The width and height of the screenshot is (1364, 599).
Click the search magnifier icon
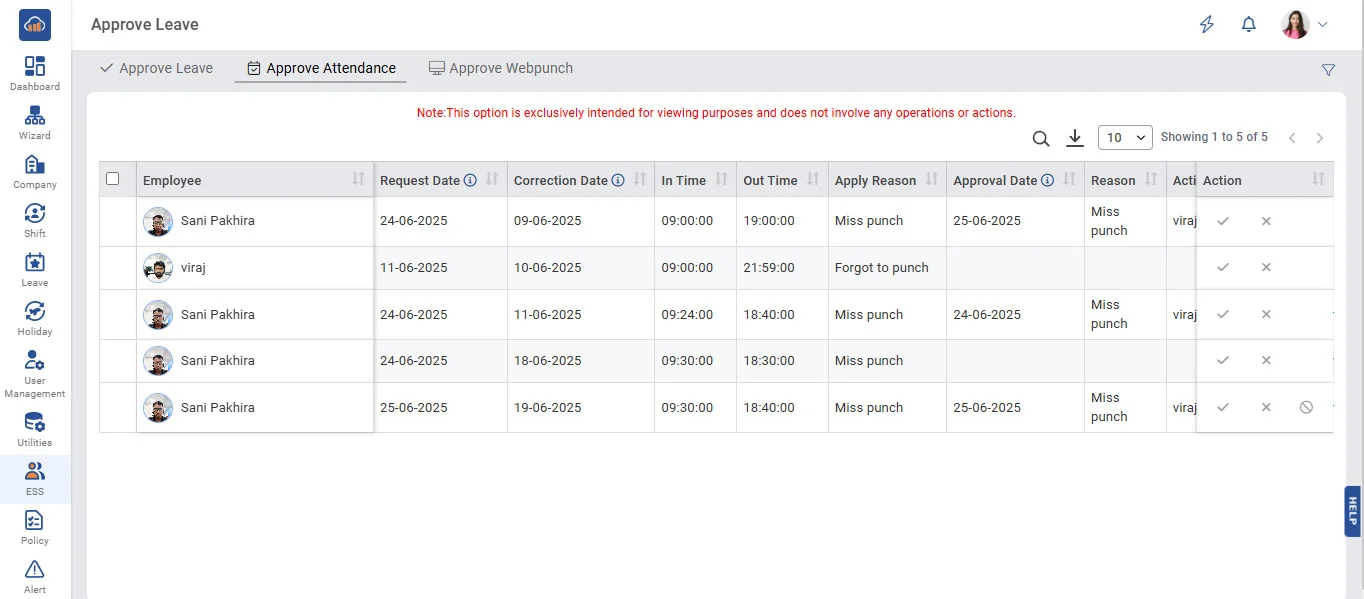pyautogui.click(x=1041, y=138)
